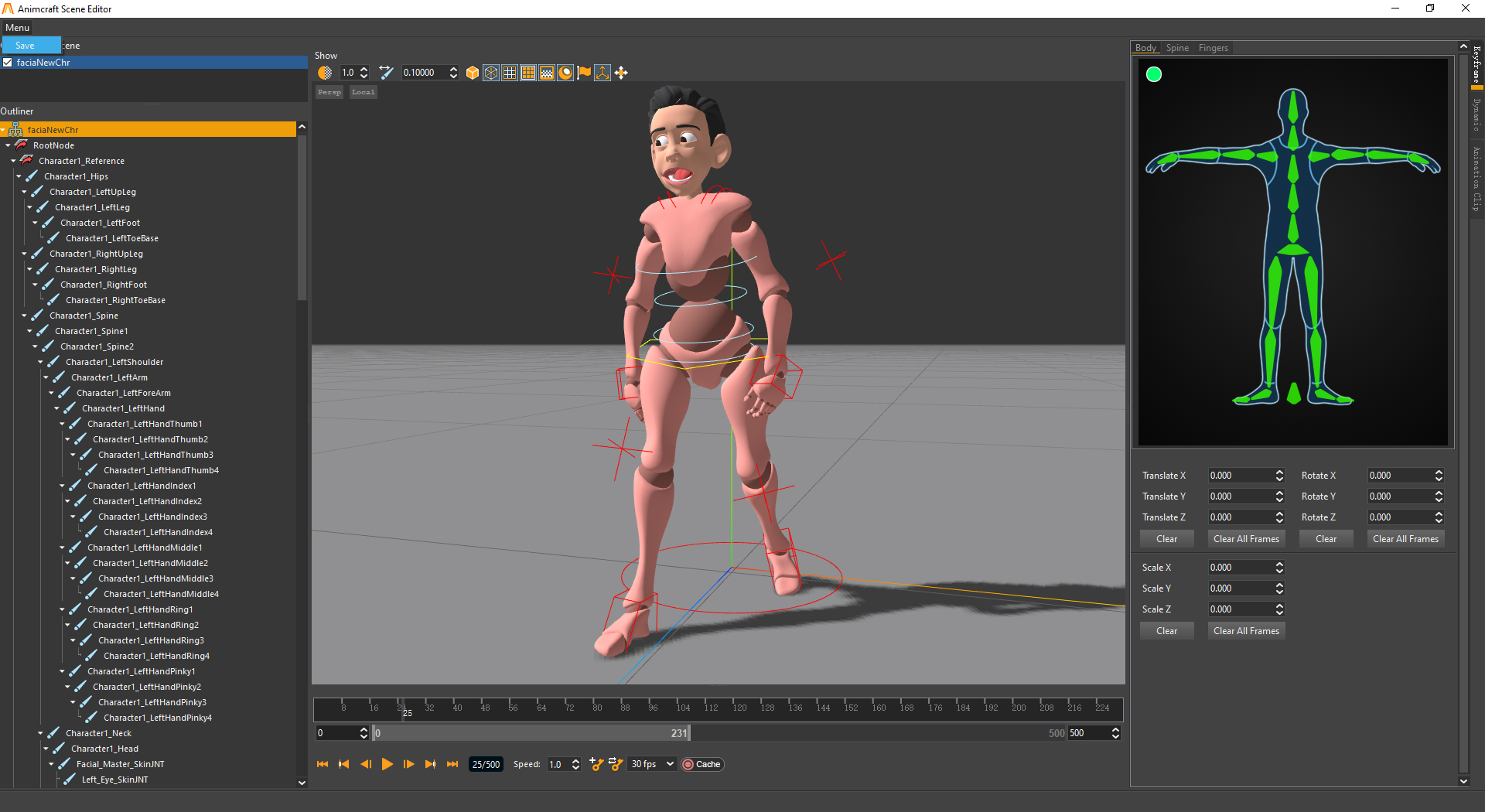Toggle the Persp camera view button
Image resolution: width=1485 pixels, height=812 pixels.
point(329,92)
